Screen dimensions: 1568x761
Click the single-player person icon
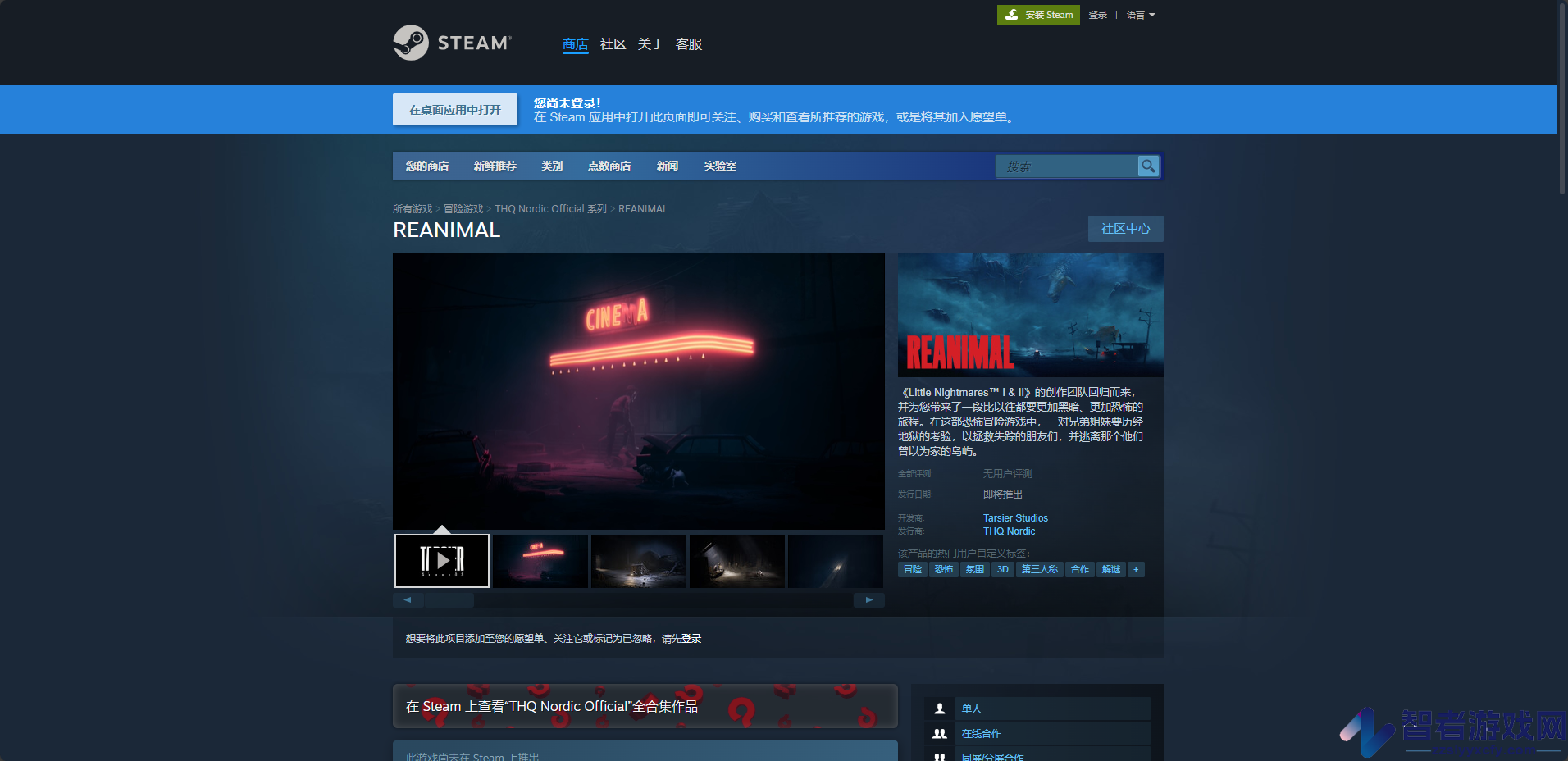click(x=940, y=709)
